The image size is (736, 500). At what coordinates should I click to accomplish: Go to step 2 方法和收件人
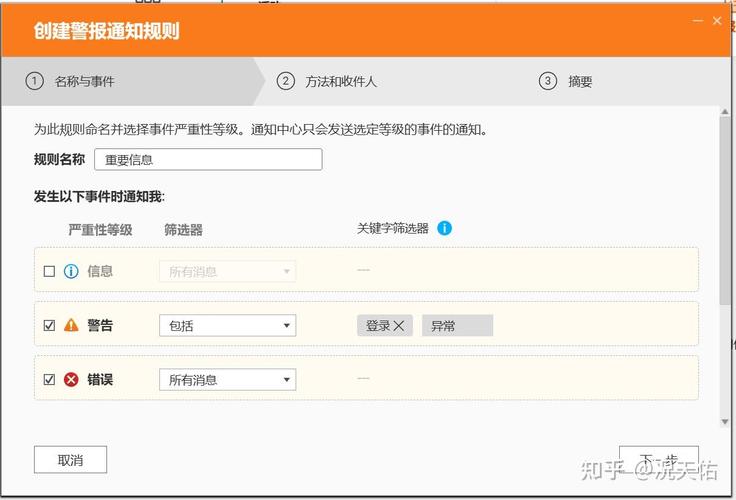point(327,81)
